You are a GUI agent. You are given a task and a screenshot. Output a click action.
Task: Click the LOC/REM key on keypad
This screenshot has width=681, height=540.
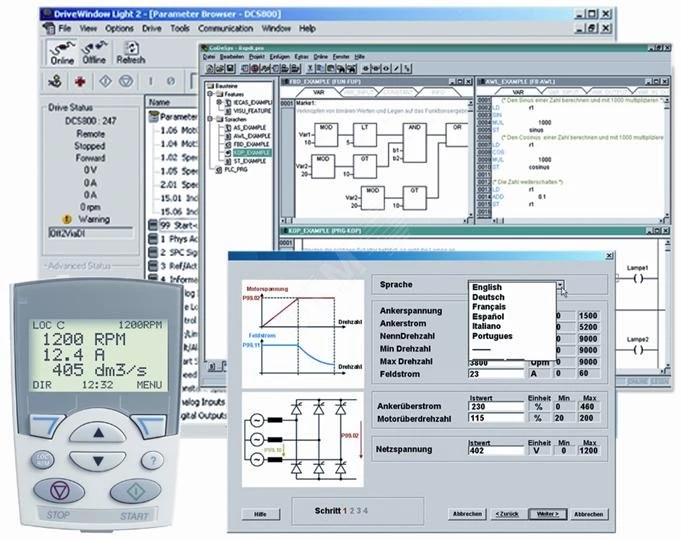tap(43, 460)
